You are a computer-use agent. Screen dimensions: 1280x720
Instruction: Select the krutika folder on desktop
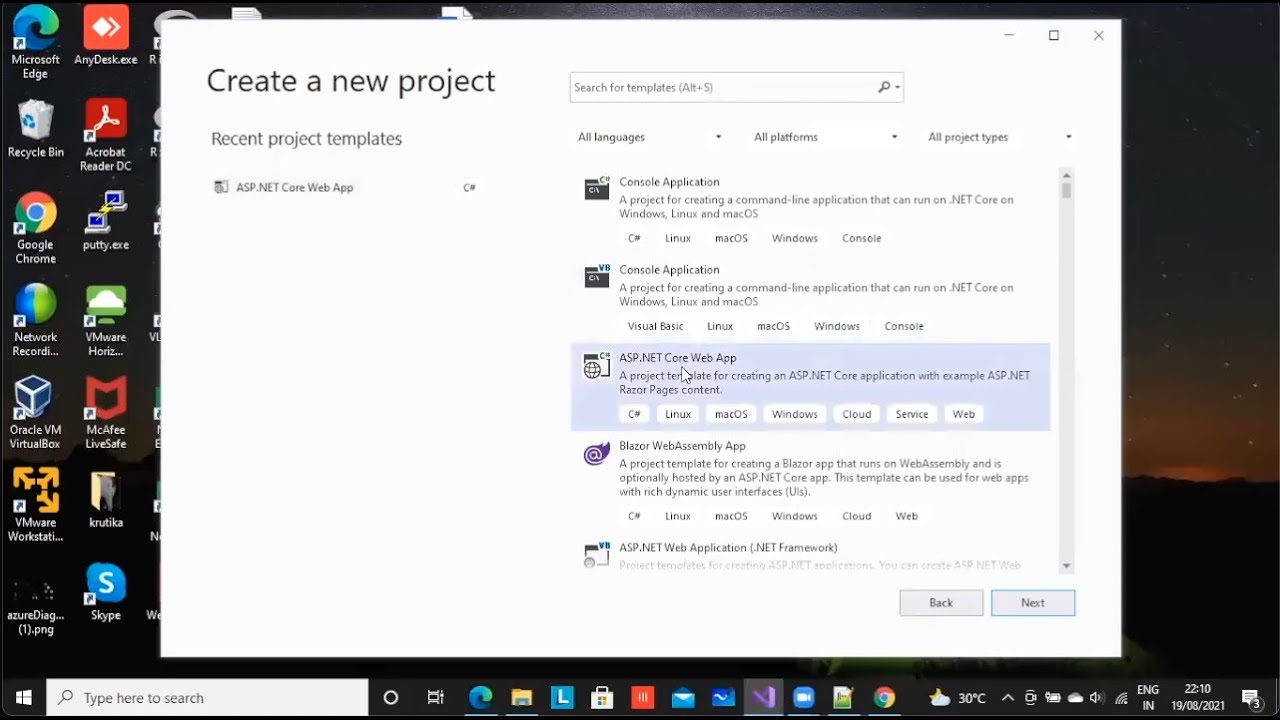tap(106, 498)
